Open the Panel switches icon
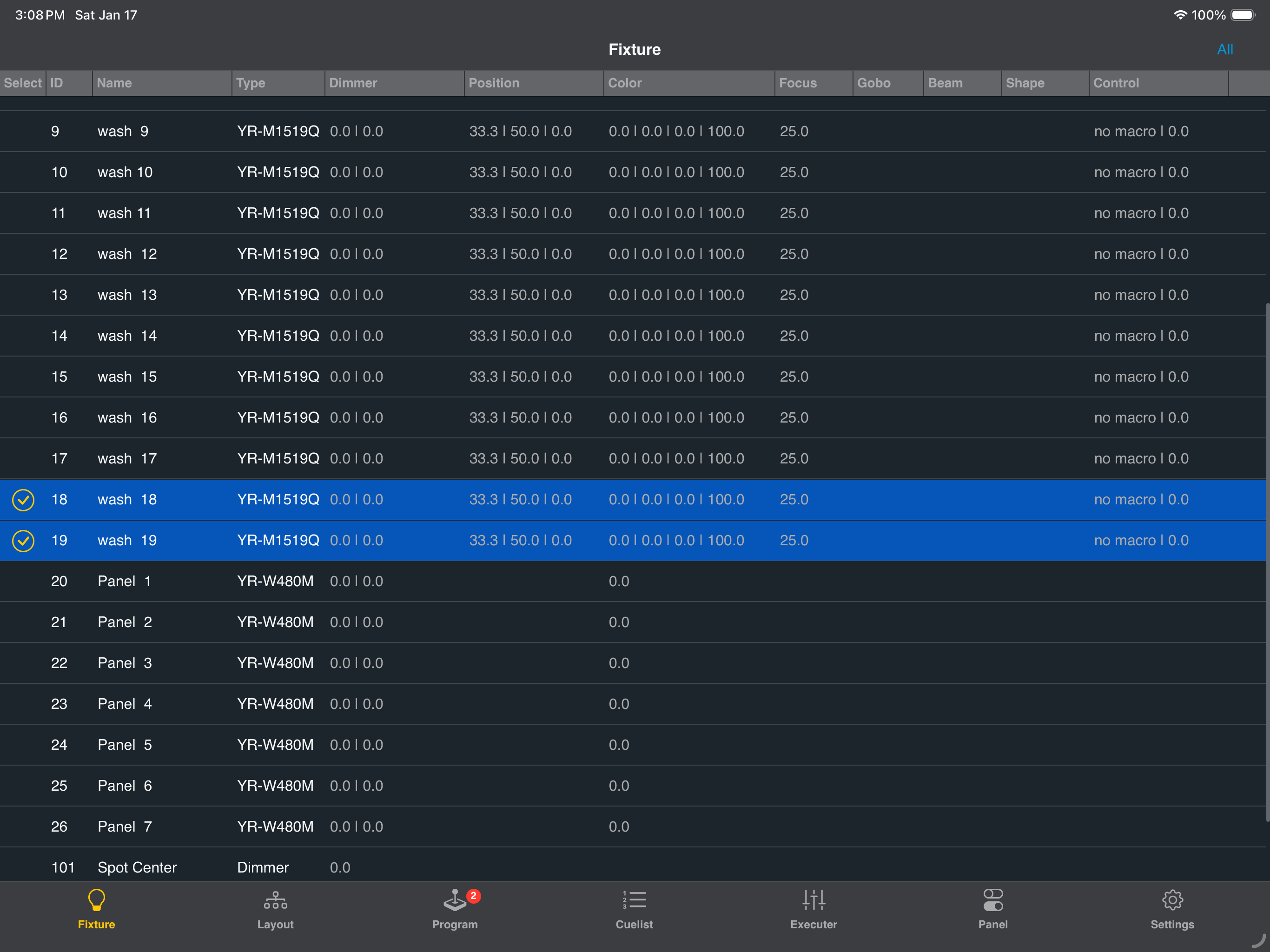The height and width of the screenshot is (952, 1270). click(x=992, y=900)
